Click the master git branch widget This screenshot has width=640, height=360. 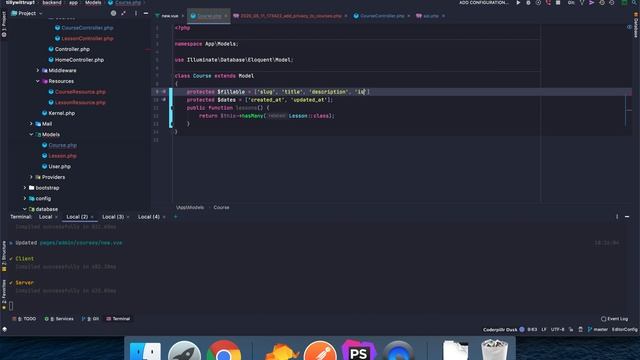pyautogui.click(x=598, y=329)
